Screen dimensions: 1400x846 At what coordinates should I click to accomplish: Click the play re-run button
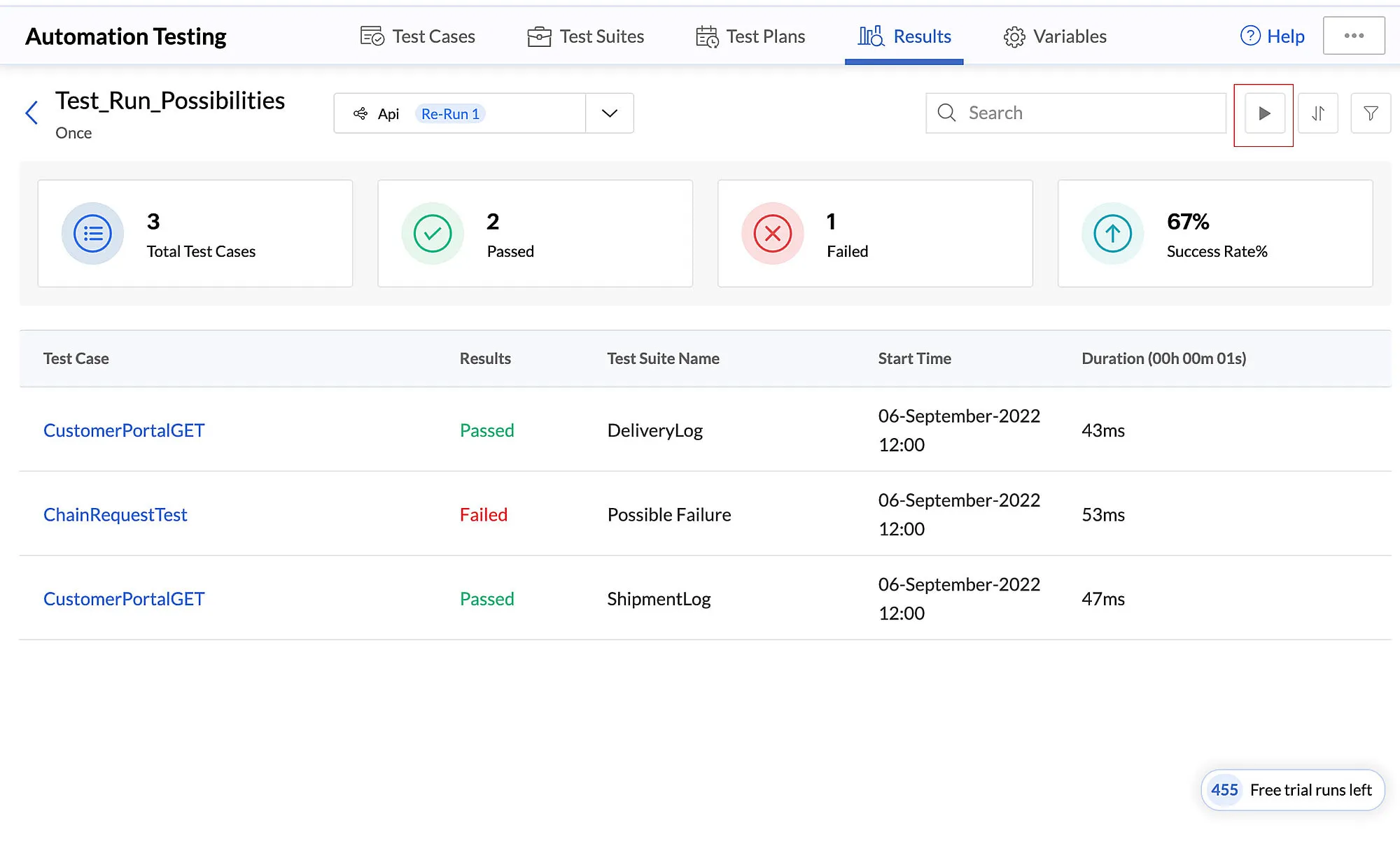coord(1263,113)
